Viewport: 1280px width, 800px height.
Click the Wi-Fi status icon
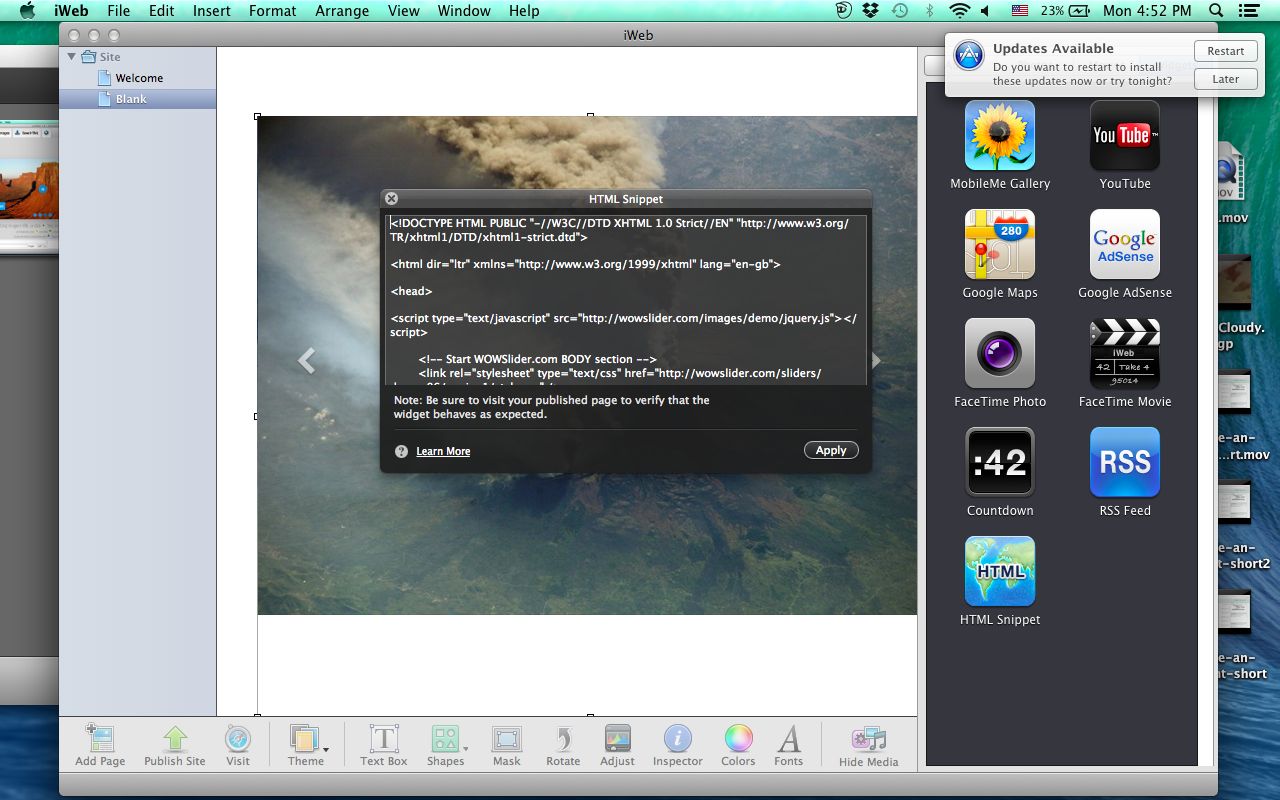click(x=960, y=11)
